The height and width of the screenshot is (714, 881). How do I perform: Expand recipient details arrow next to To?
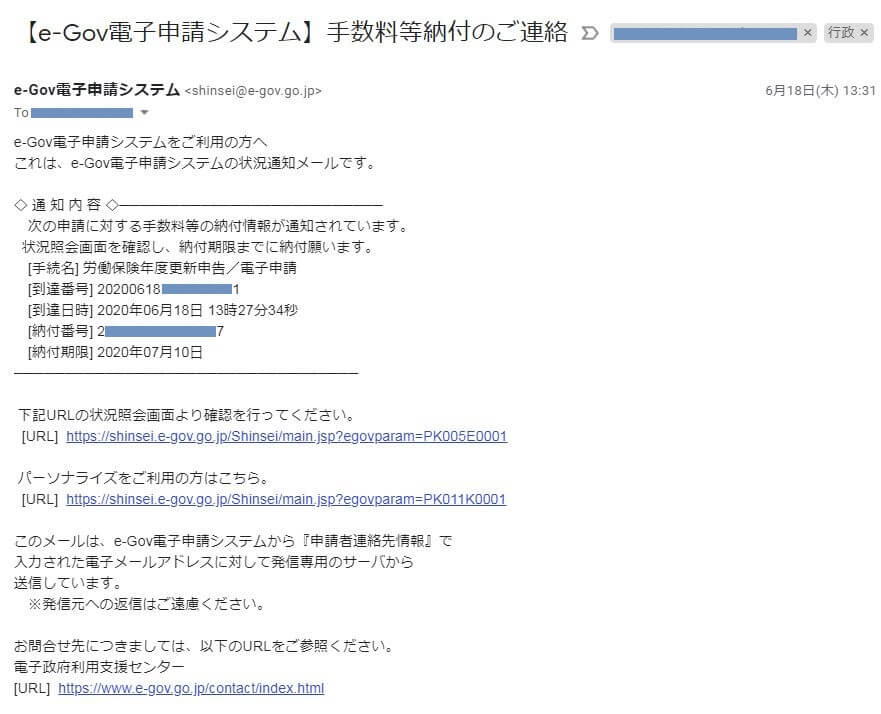[x=144, y=112]
